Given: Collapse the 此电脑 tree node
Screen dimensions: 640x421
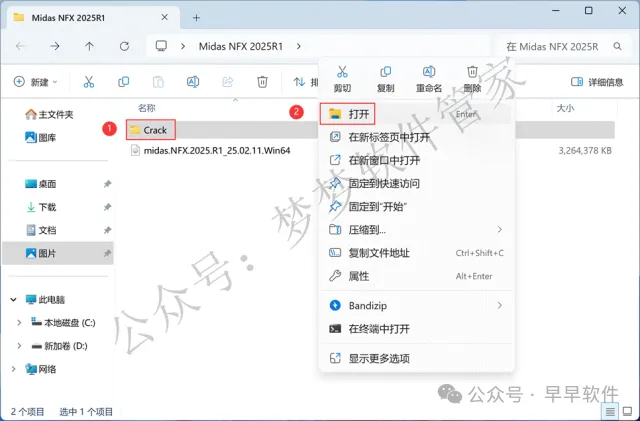Looking at the screenshot, I should pos(13,300).
